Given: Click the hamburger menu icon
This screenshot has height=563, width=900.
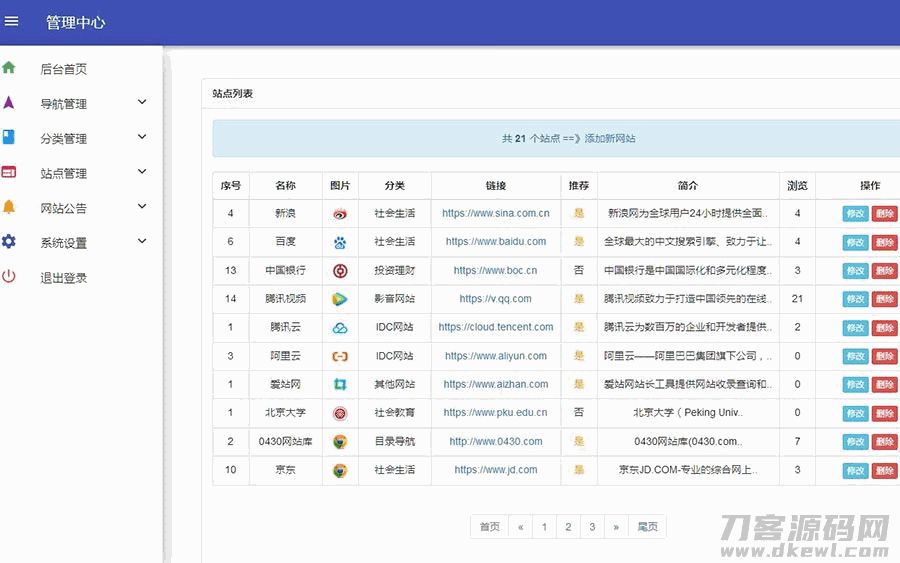Looking at the screenshot, I should click(x=12, y=21).
